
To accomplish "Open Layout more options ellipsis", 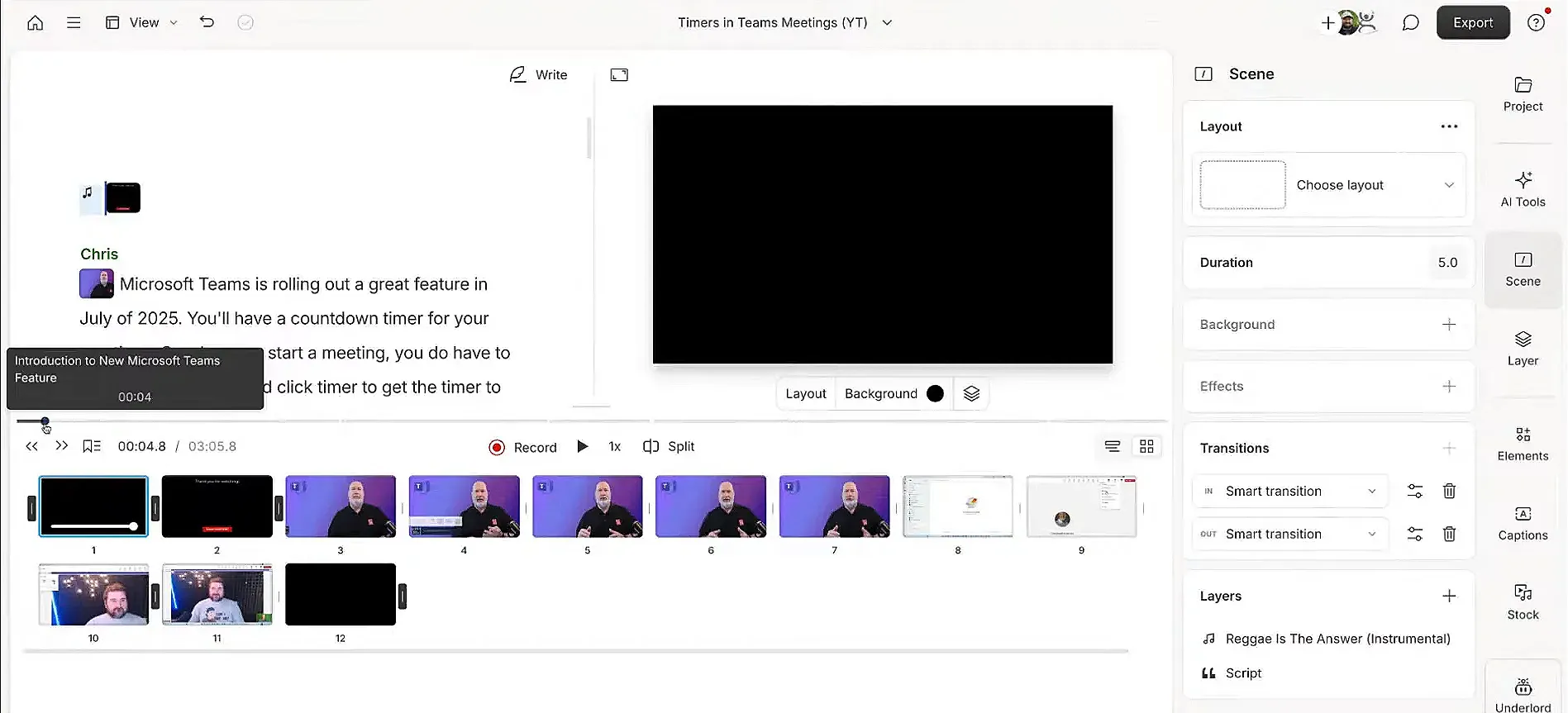I will click(1449, 126).
